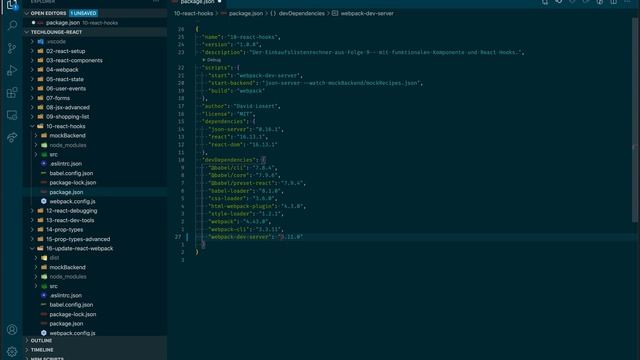Click the dist folder icon
The height and width of the screenshot is (360, 640).
point(44,258)
